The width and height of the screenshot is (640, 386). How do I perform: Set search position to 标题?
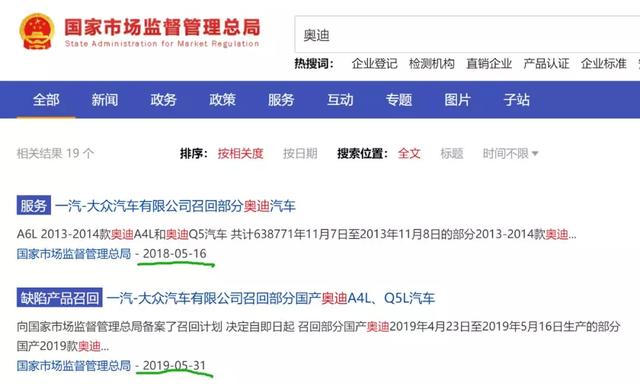452,153
